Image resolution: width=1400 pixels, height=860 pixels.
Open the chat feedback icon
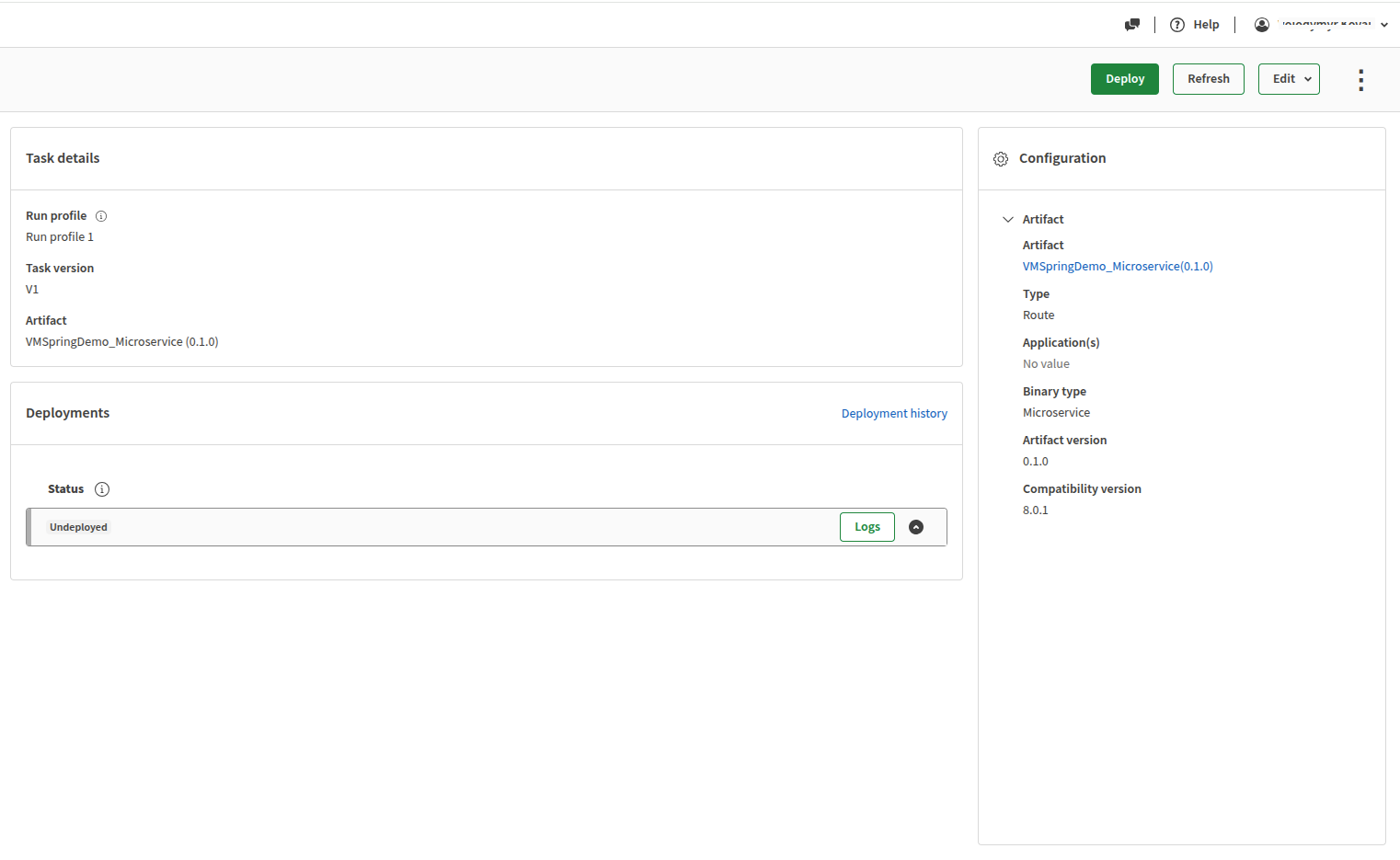[x=1132, y=25]
